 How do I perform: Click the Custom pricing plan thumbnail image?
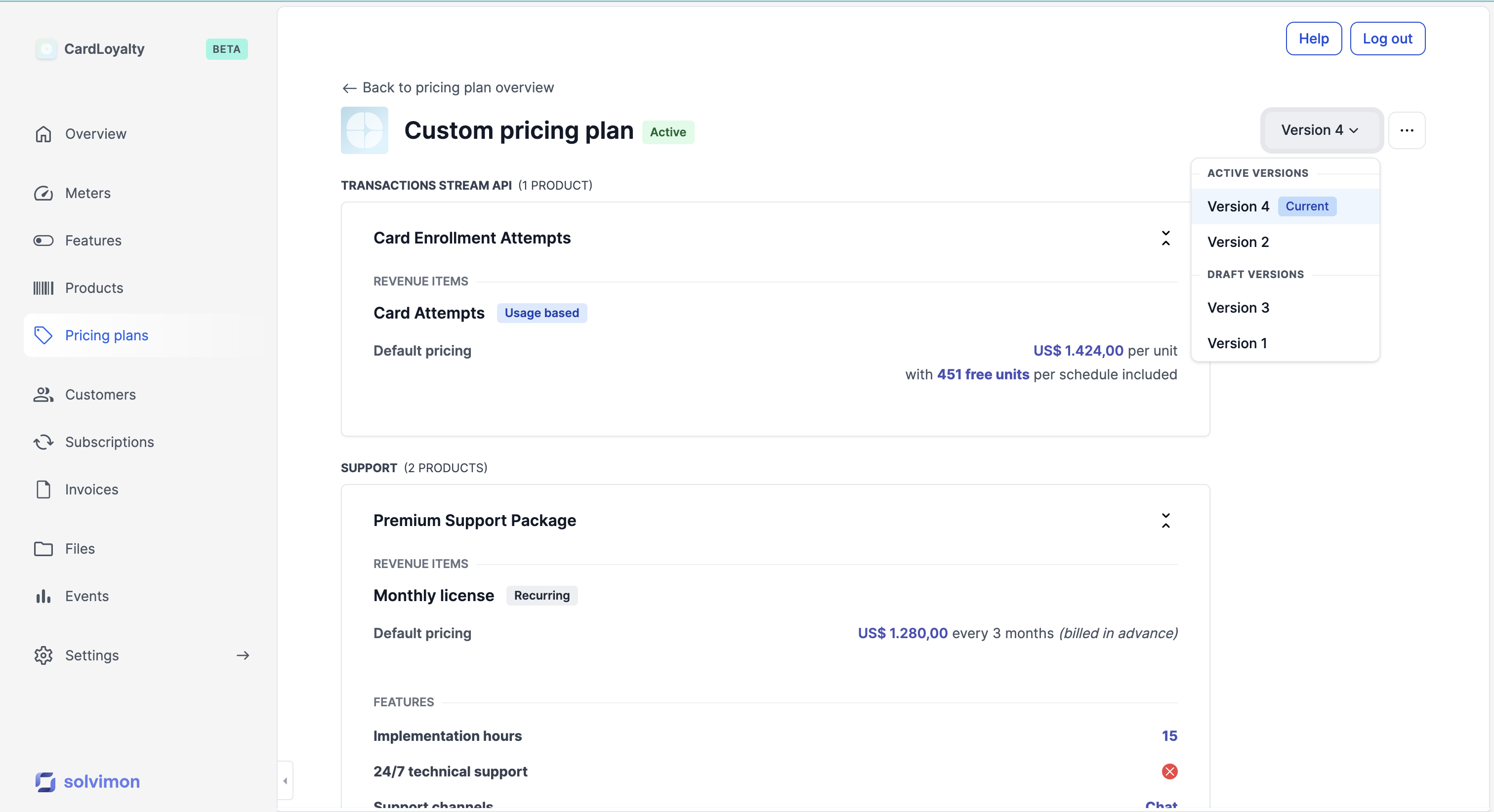coord(364,130)
